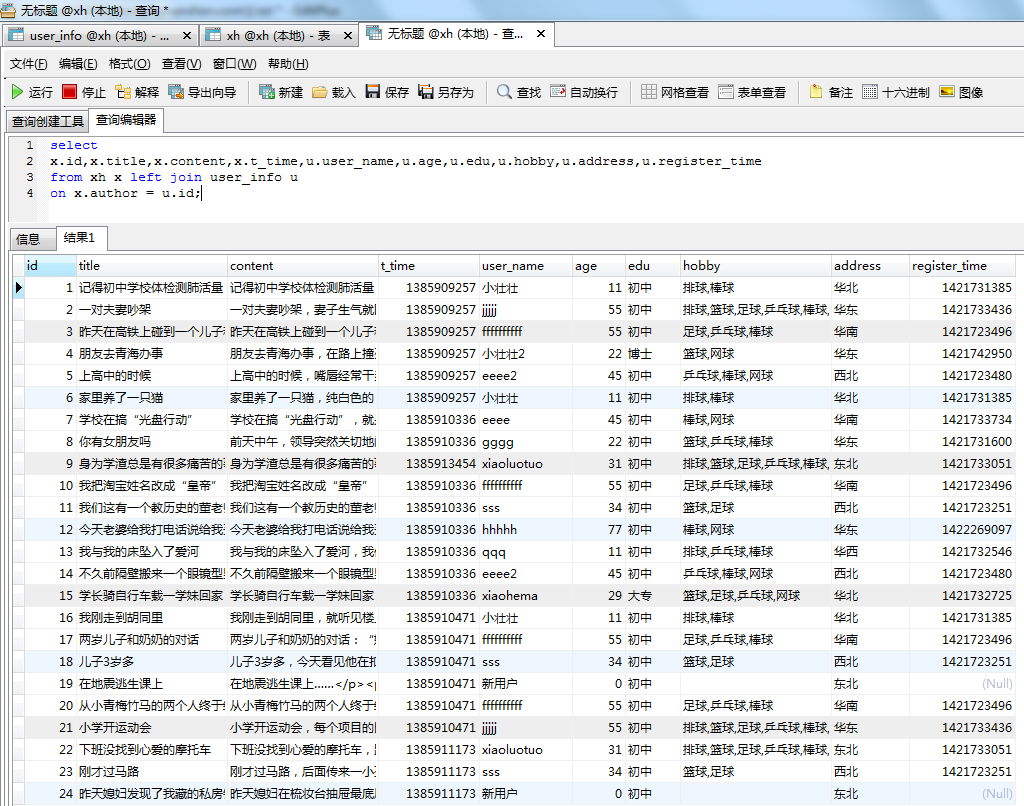This screenshot has height=806, width=1024.
Task: Click the Hex (十六进制) icon
Action: (870, 92)
